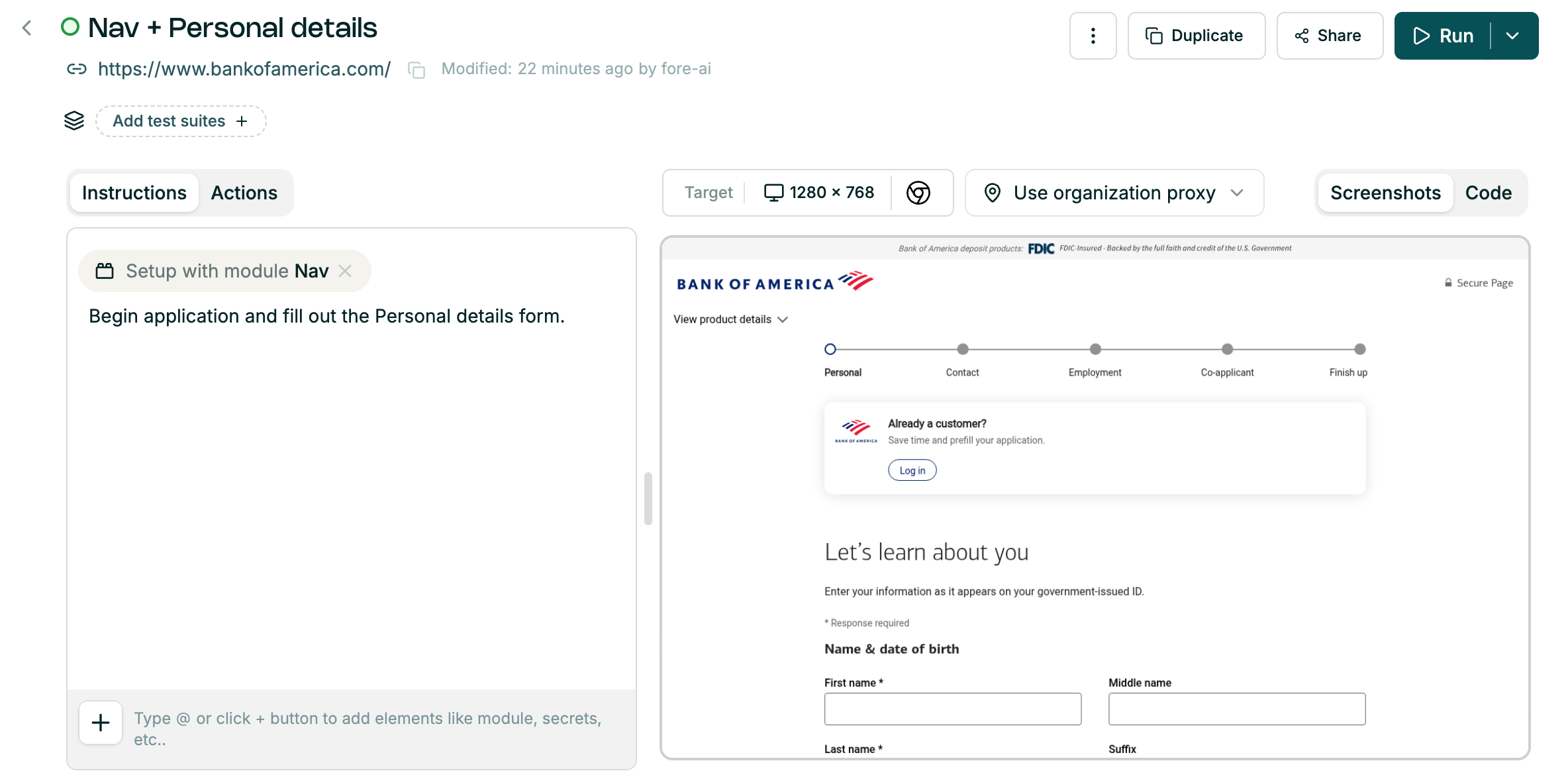Click the Let's learn about you heading

926,552
